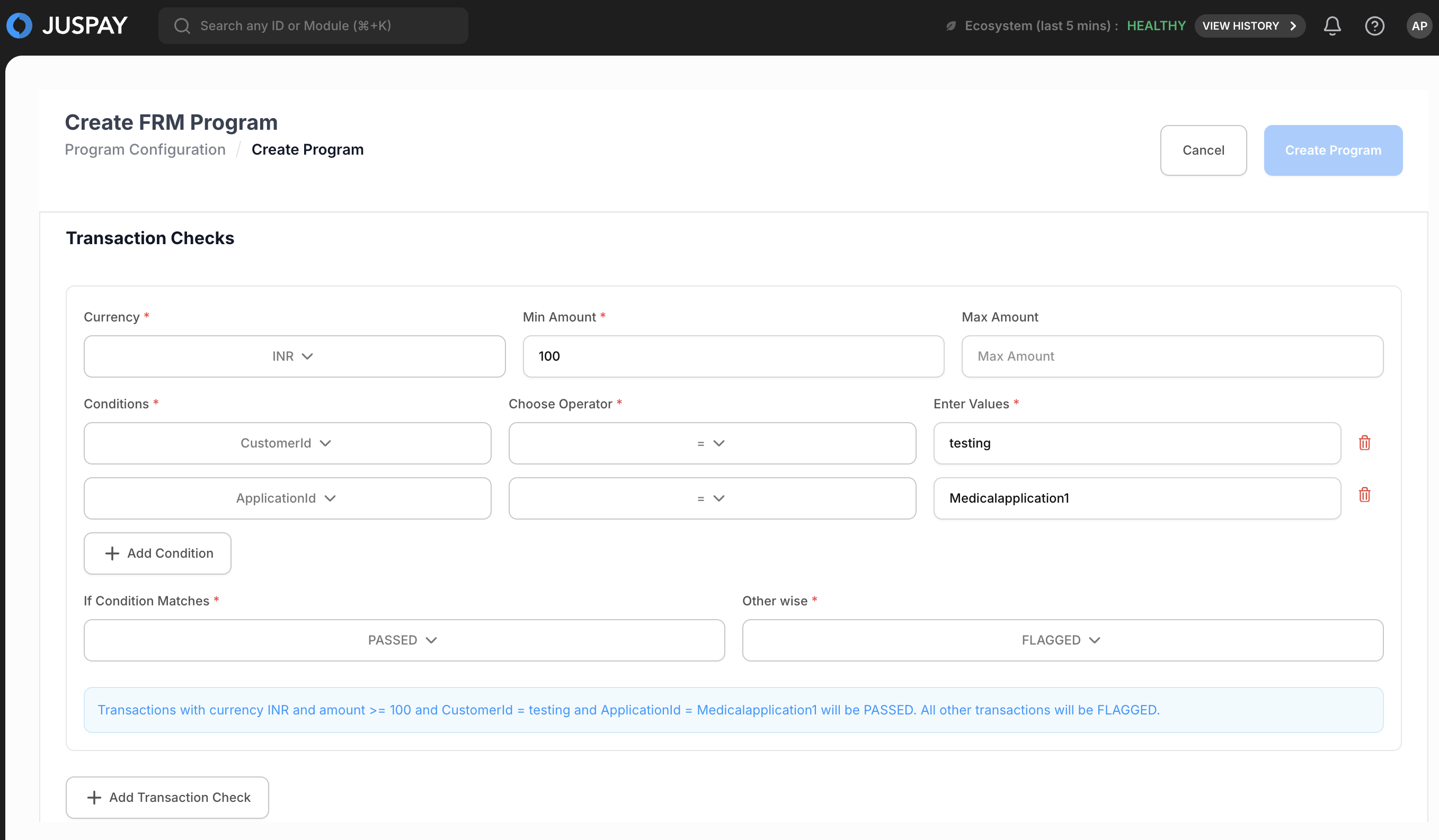
Task: Click View History button
Action: click(1249, 25)
